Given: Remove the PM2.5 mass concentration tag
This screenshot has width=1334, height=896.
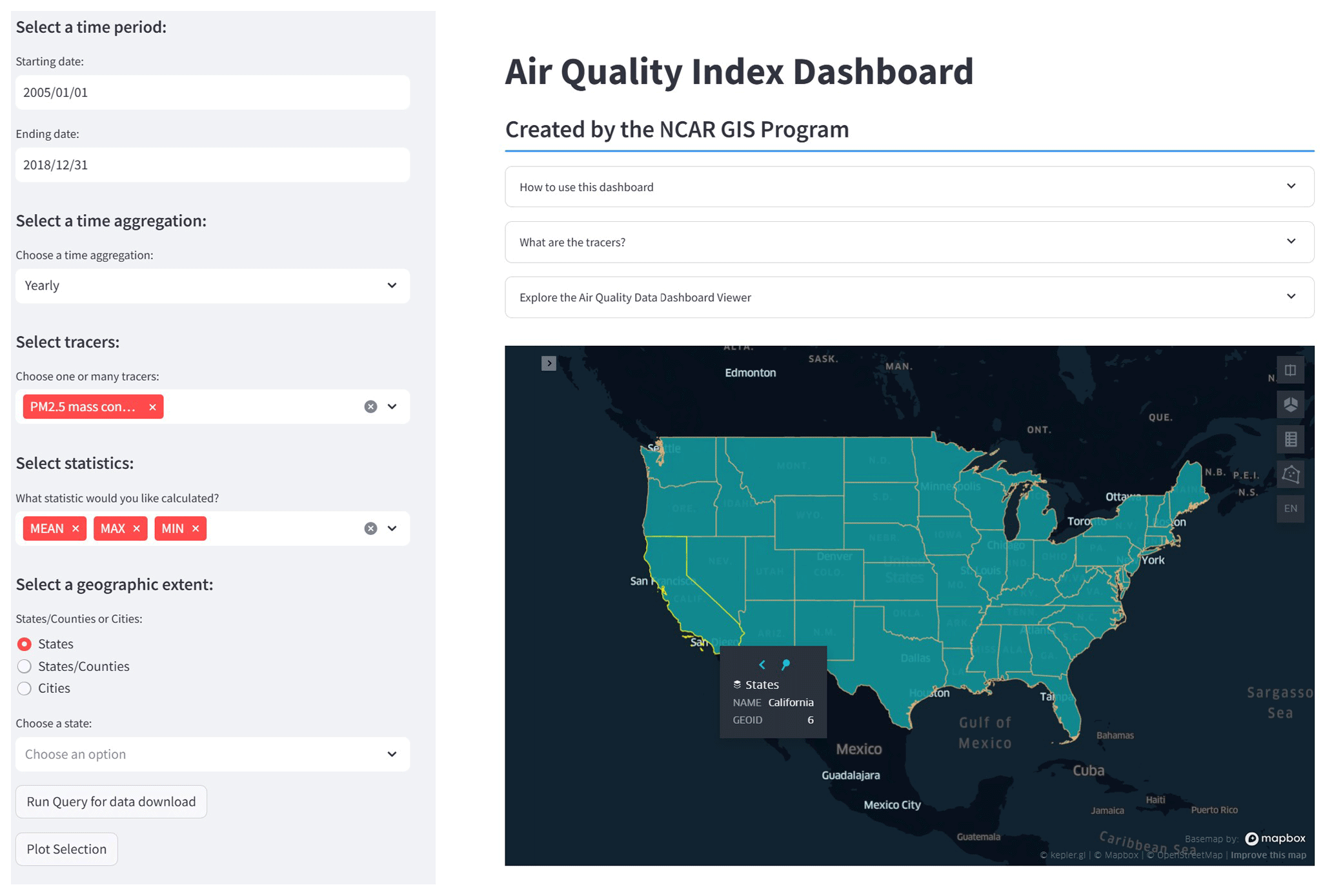Looking at the screenshot, I should tap(152, 407).
